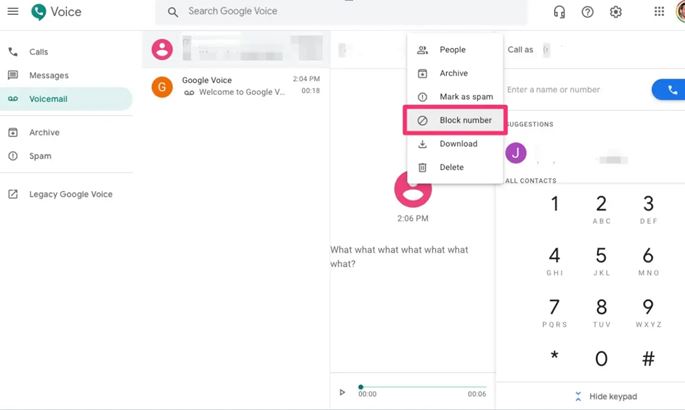
Task: Open Legacy Google Voice link
Action: pos(66,194)
